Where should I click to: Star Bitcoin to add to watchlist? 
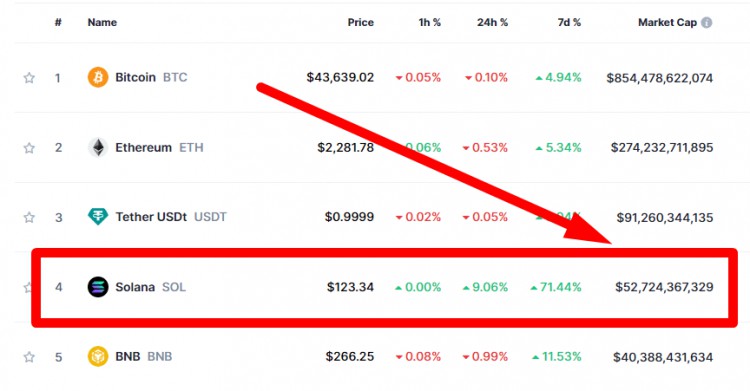click(29, 78)
